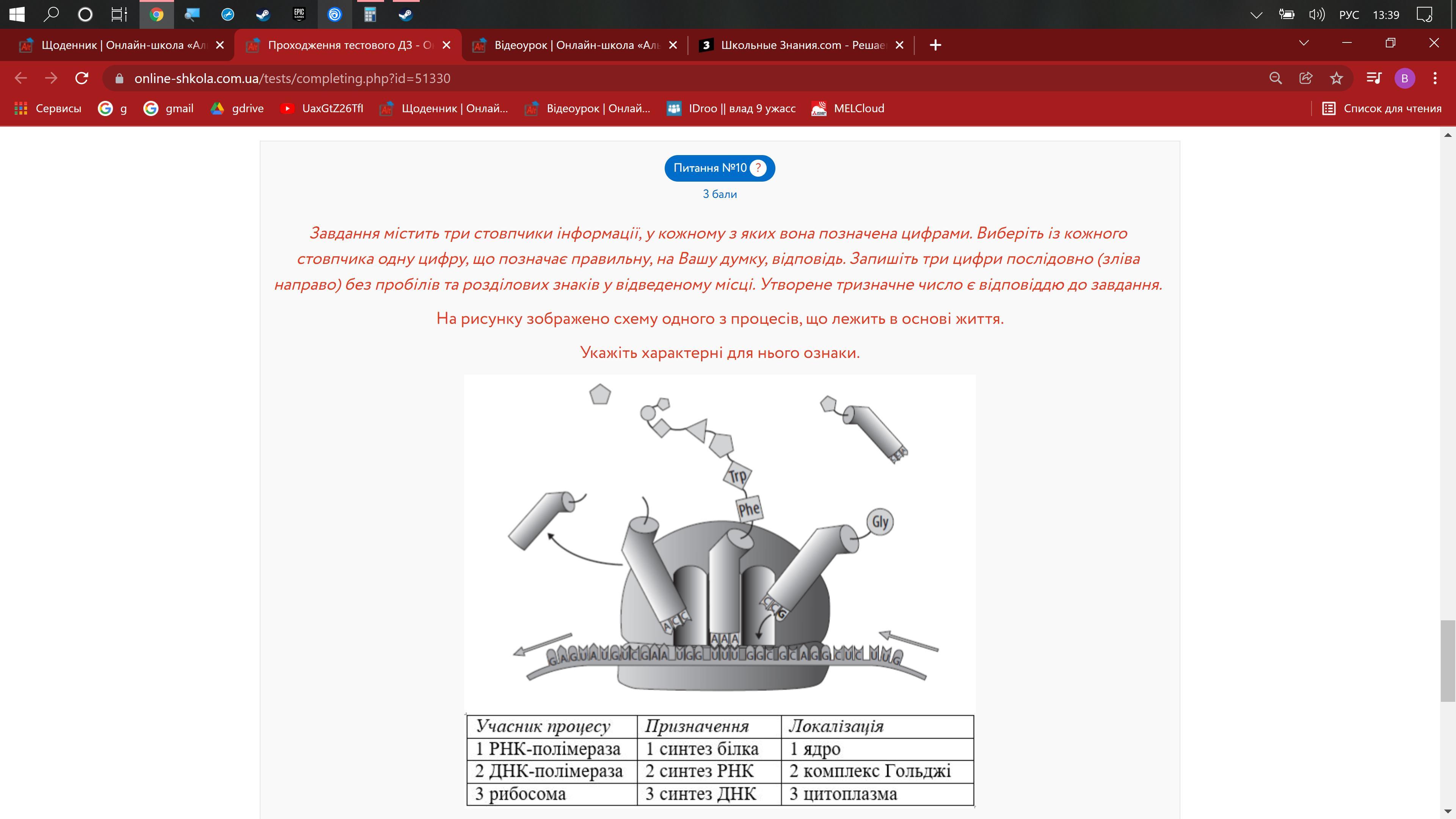The image size is (1456, 819).
Task: Open Chrome three-dot menu
Action: tap(1435, 78)
